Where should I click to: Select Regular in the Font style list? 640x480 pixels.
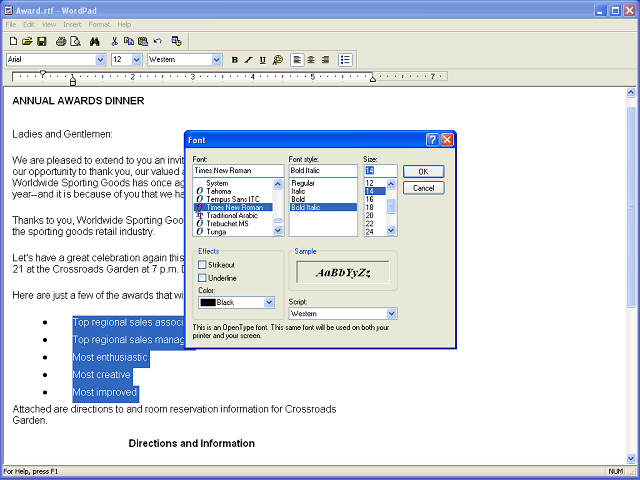point(302,184)
